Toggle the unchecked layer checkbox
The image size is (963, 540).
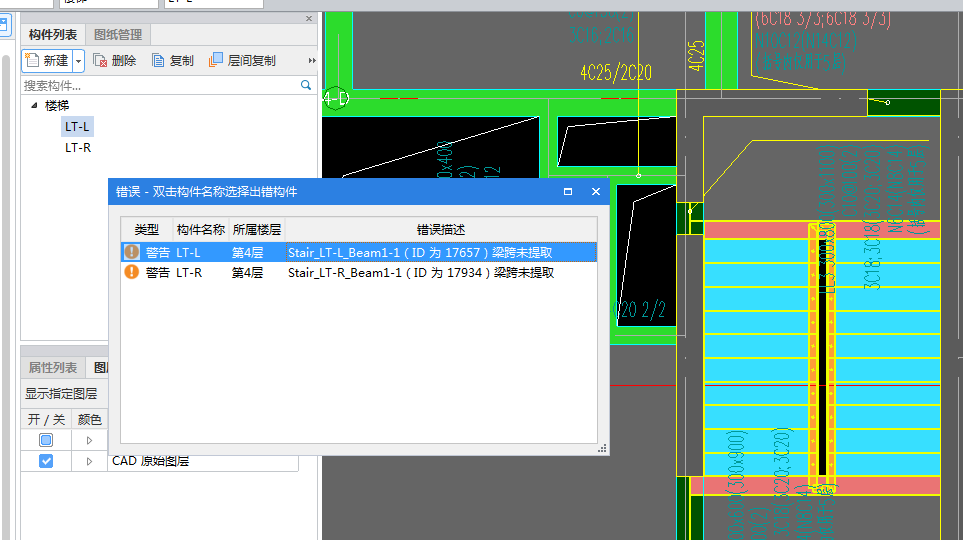(46, 440)
